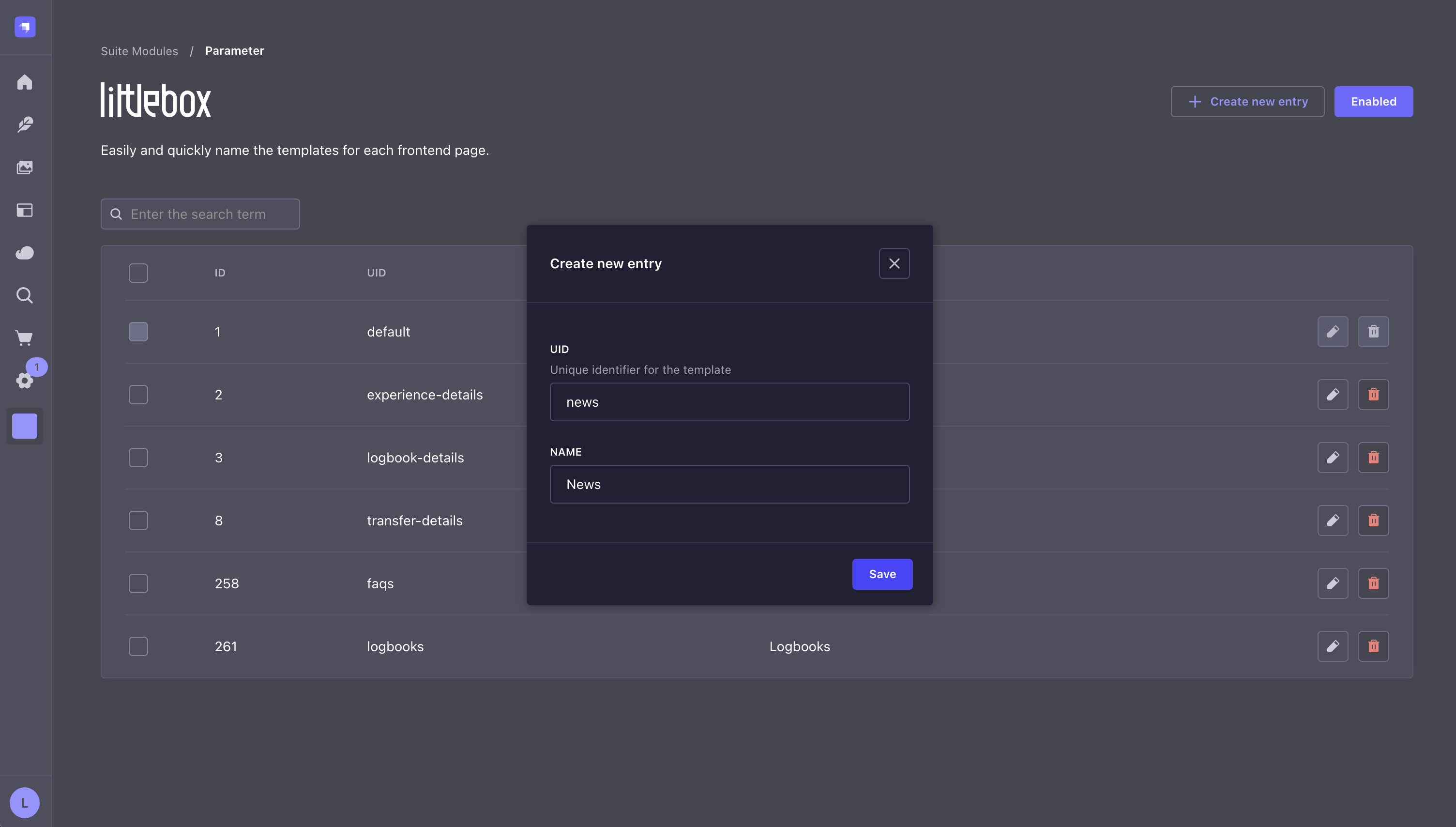Open Content-Type Builder layout icon
Screen dimensions: 1456x827
point(24,210)
